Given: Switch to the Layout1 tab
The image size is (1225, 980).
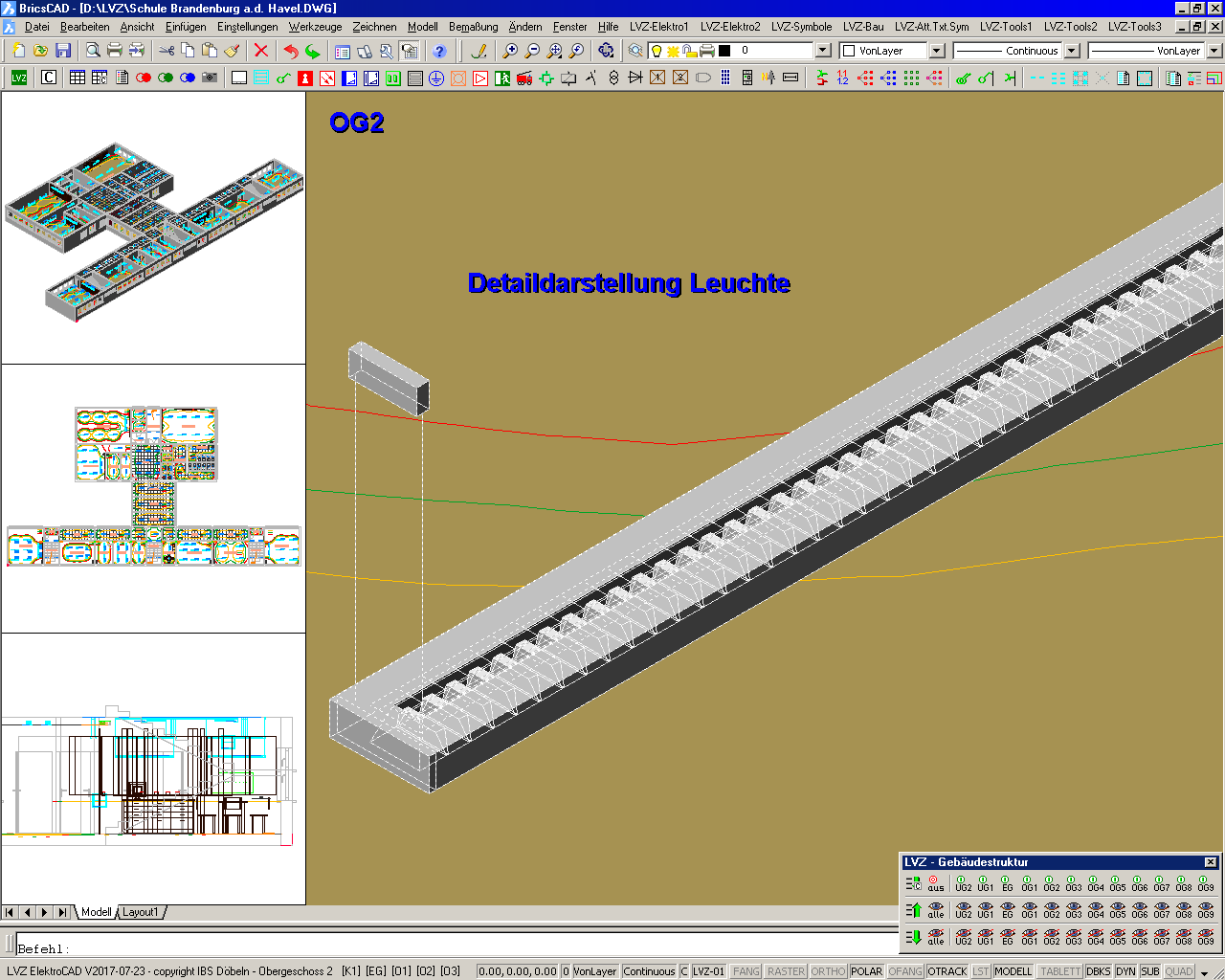Looking at the screenshot, I should 140,912.
